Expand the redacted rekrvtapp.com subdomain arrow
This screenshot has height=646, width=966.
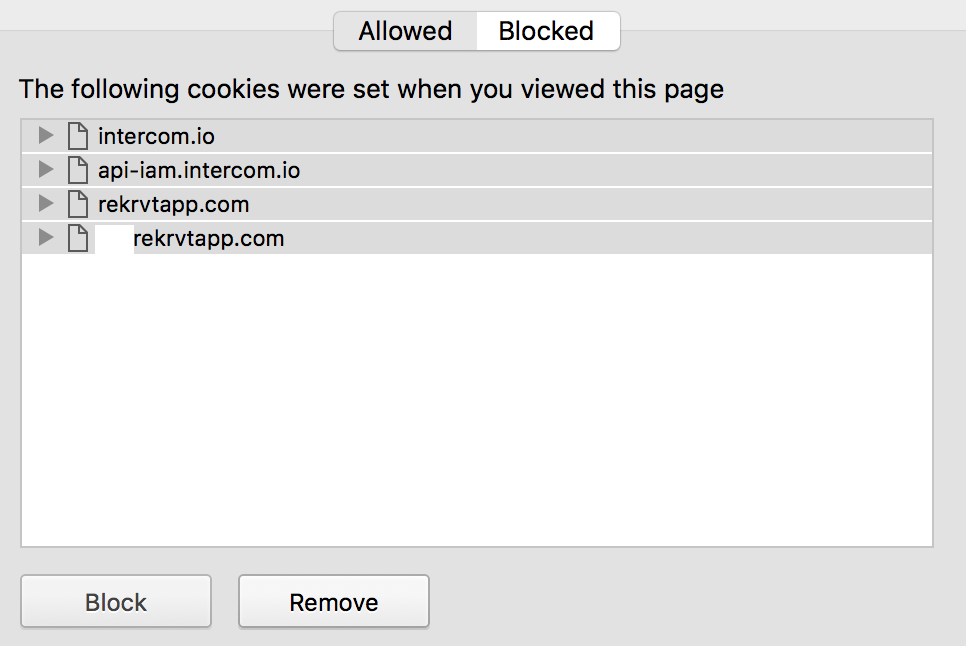[45, 238]
